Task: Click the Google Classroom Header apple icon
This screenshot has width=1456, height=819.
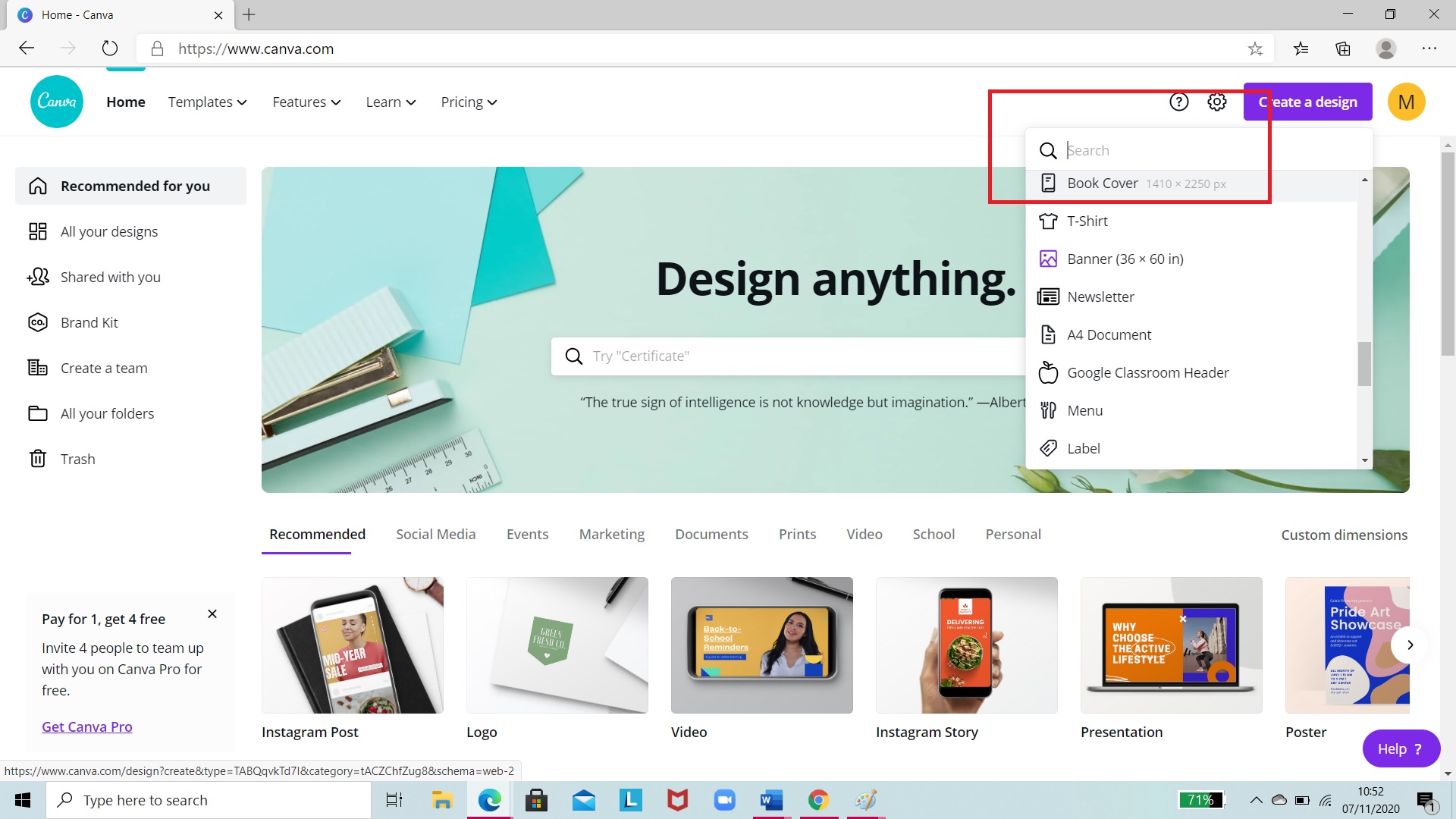Action: tap(1048, 372)
